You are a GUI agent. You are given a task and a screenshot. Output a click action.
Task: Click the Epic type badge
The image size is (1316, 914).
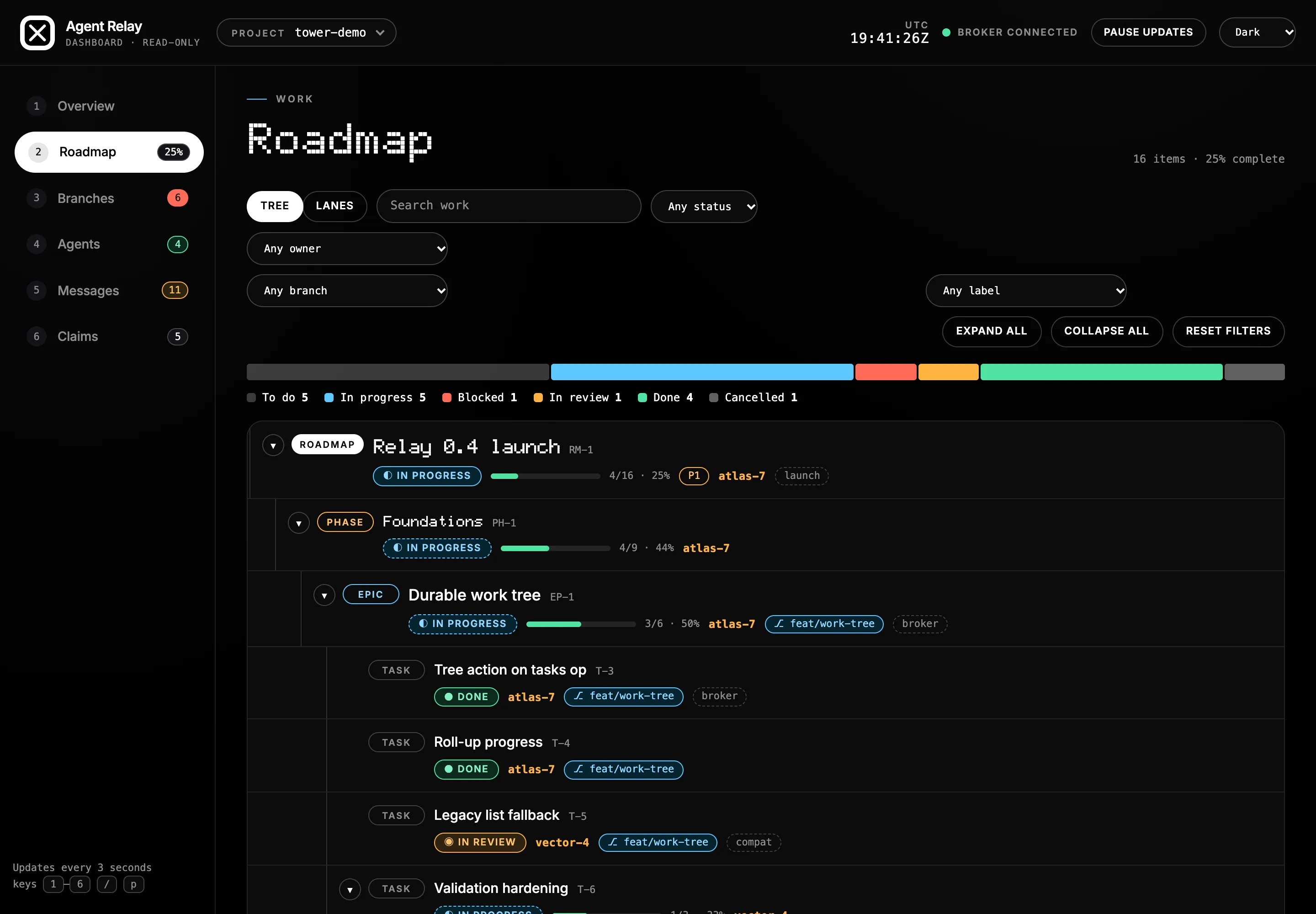(371, 595)
